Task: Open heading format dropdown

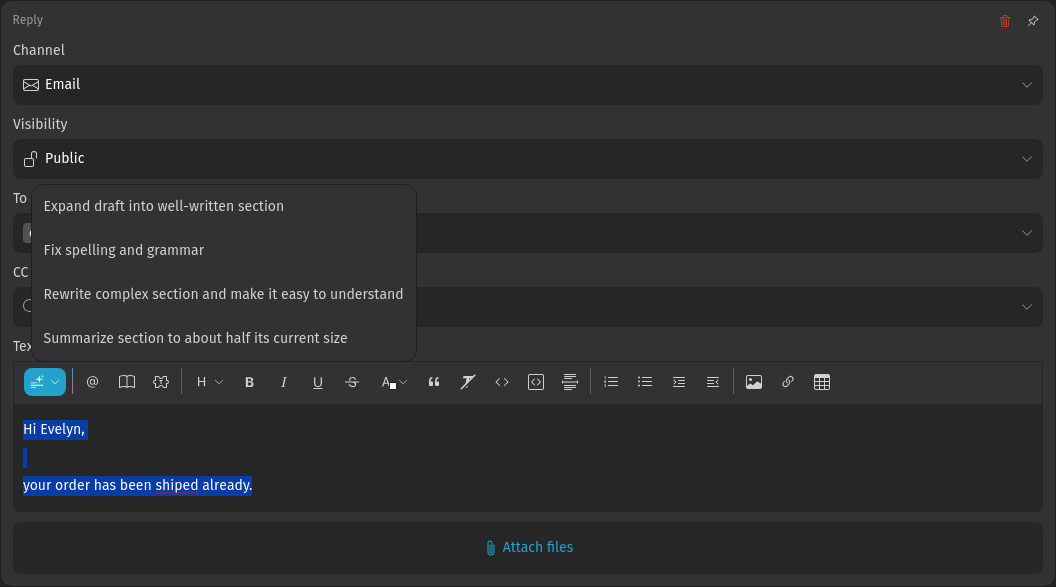Action: pos(209,382)
